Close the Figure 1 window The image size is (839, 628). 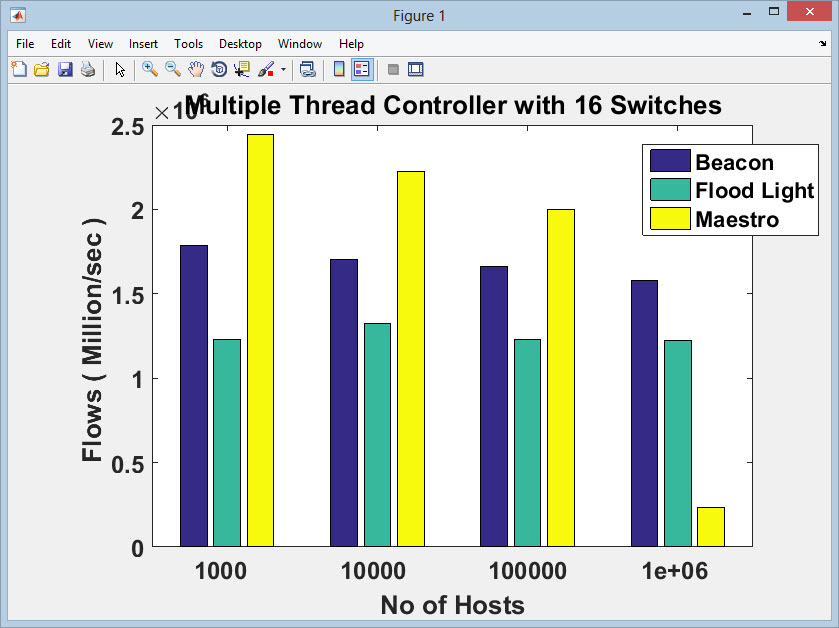pos(809,11)
